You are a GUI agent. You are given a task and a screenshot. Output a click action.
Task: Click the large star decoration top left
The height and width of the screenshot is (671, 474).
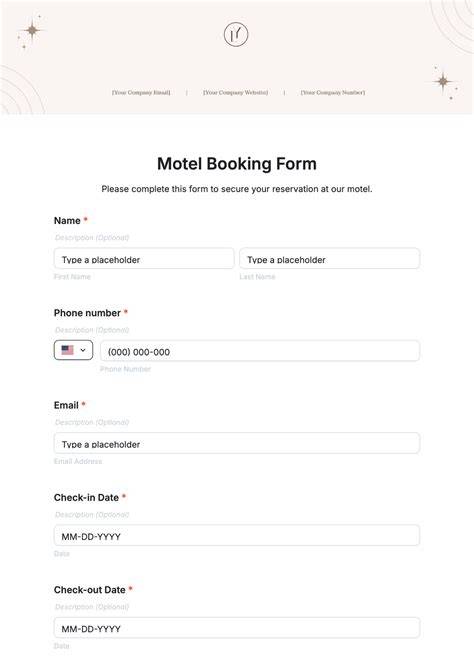tap(32, 30)
